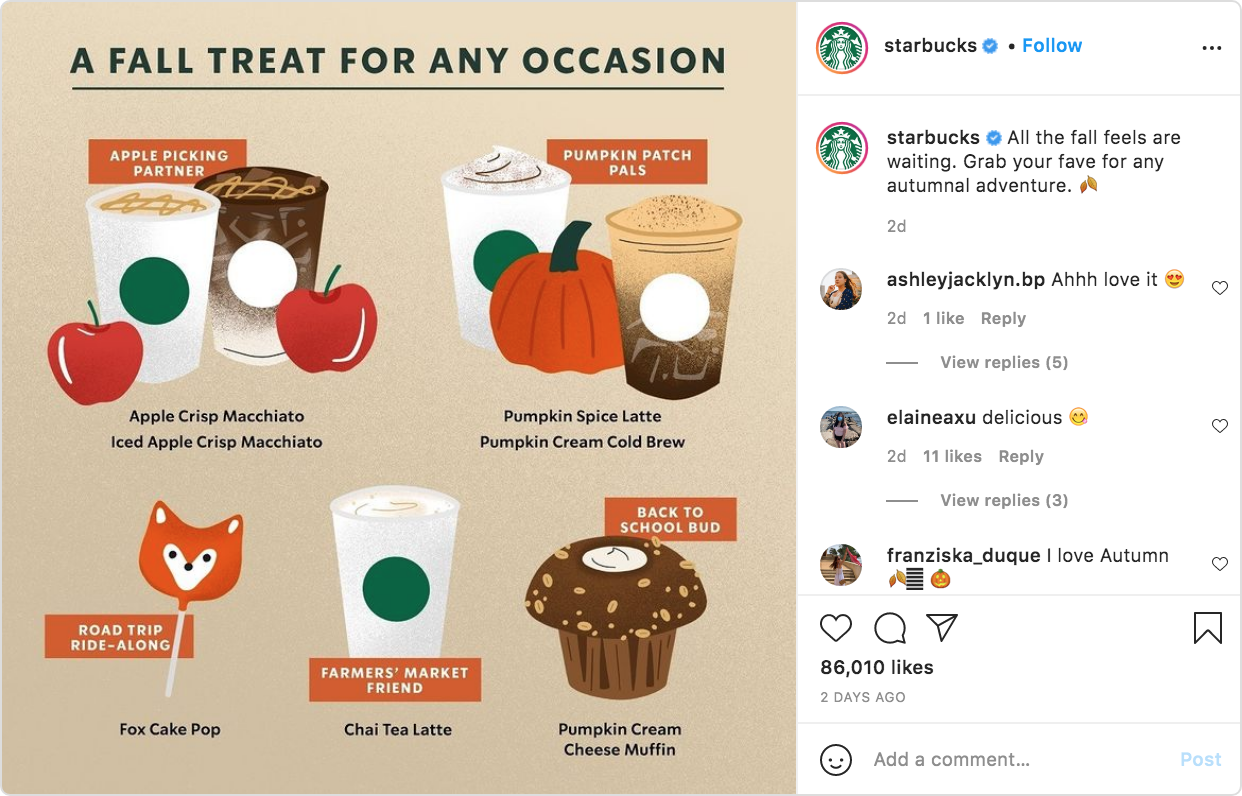Like elaineaxu's comment with its heart
This screenshot has width=1242, height=796.
[x=1219, y=425]
